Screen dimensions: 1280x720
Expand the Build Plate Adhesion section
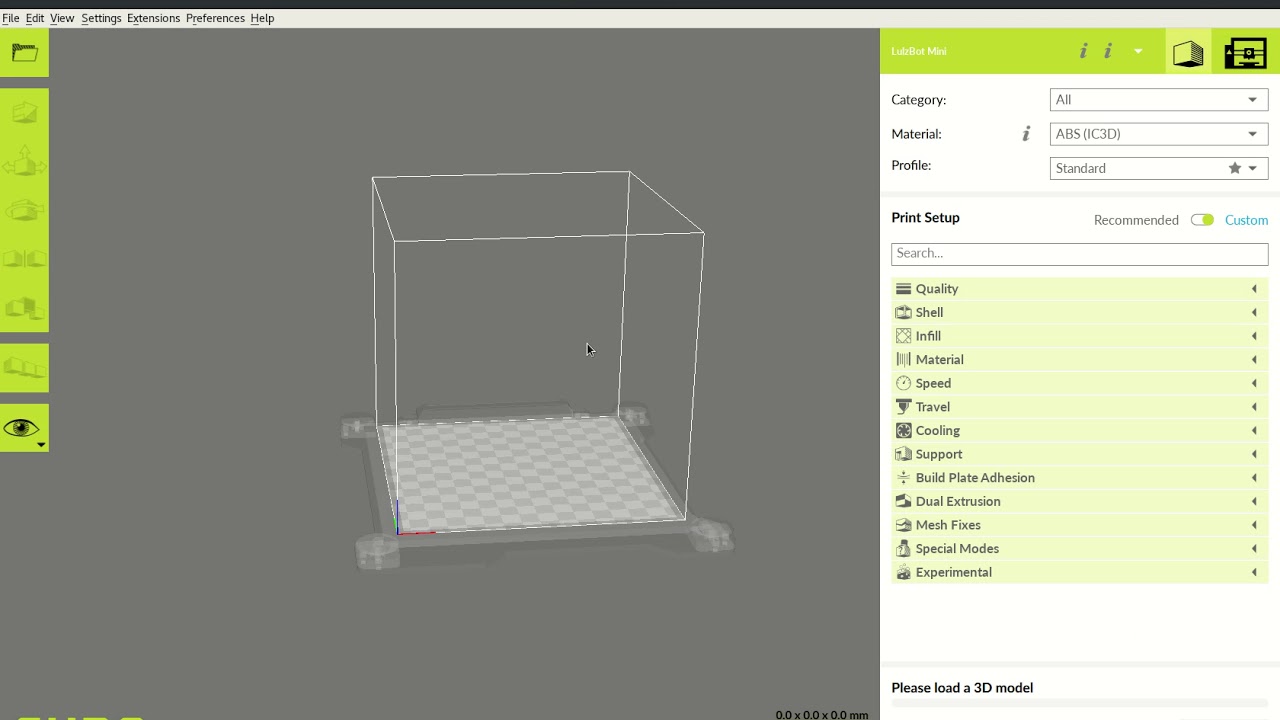tap(1079, 478)
